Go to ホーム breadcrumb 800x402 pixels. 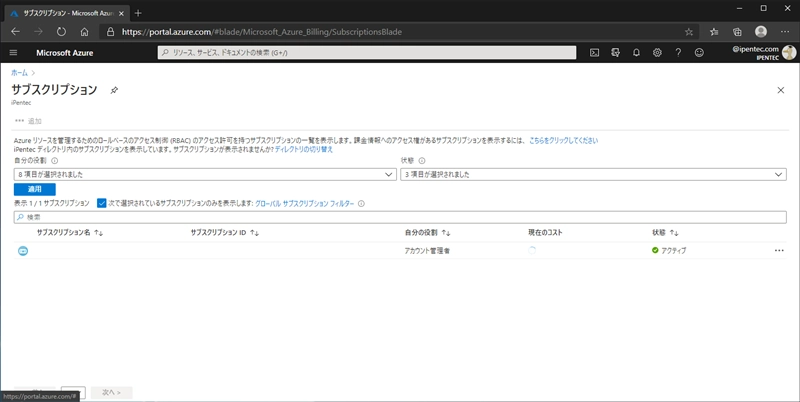[x=19, y=73]
